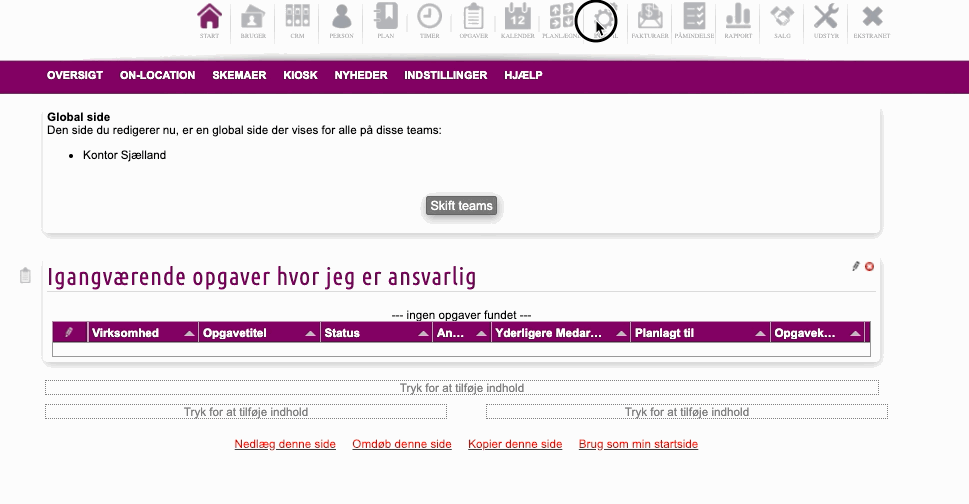Screen dimensions: 969x504
Task: Open the Kalender icon
Action: pyautogui.click(x=517, y=18)
